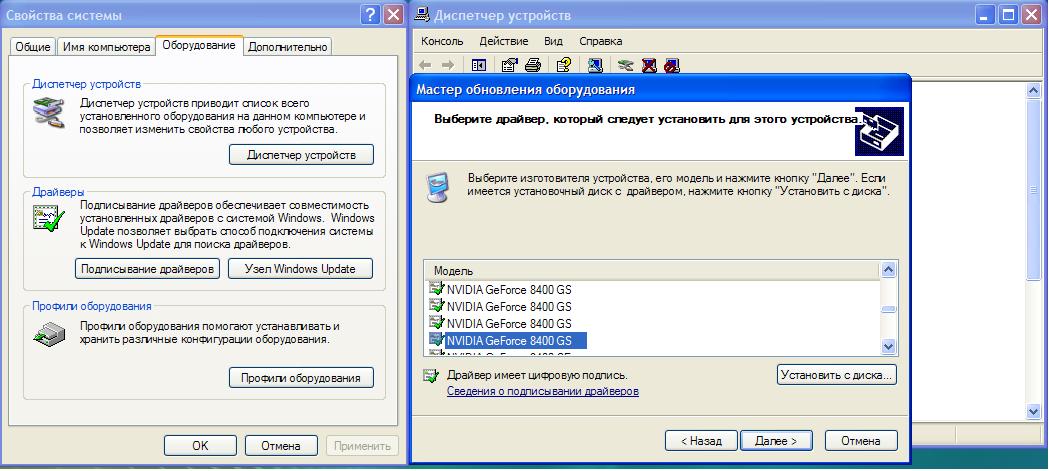Click the Установить с диска button
This screenshot has width=1049, height=471.
coord(837,374)
